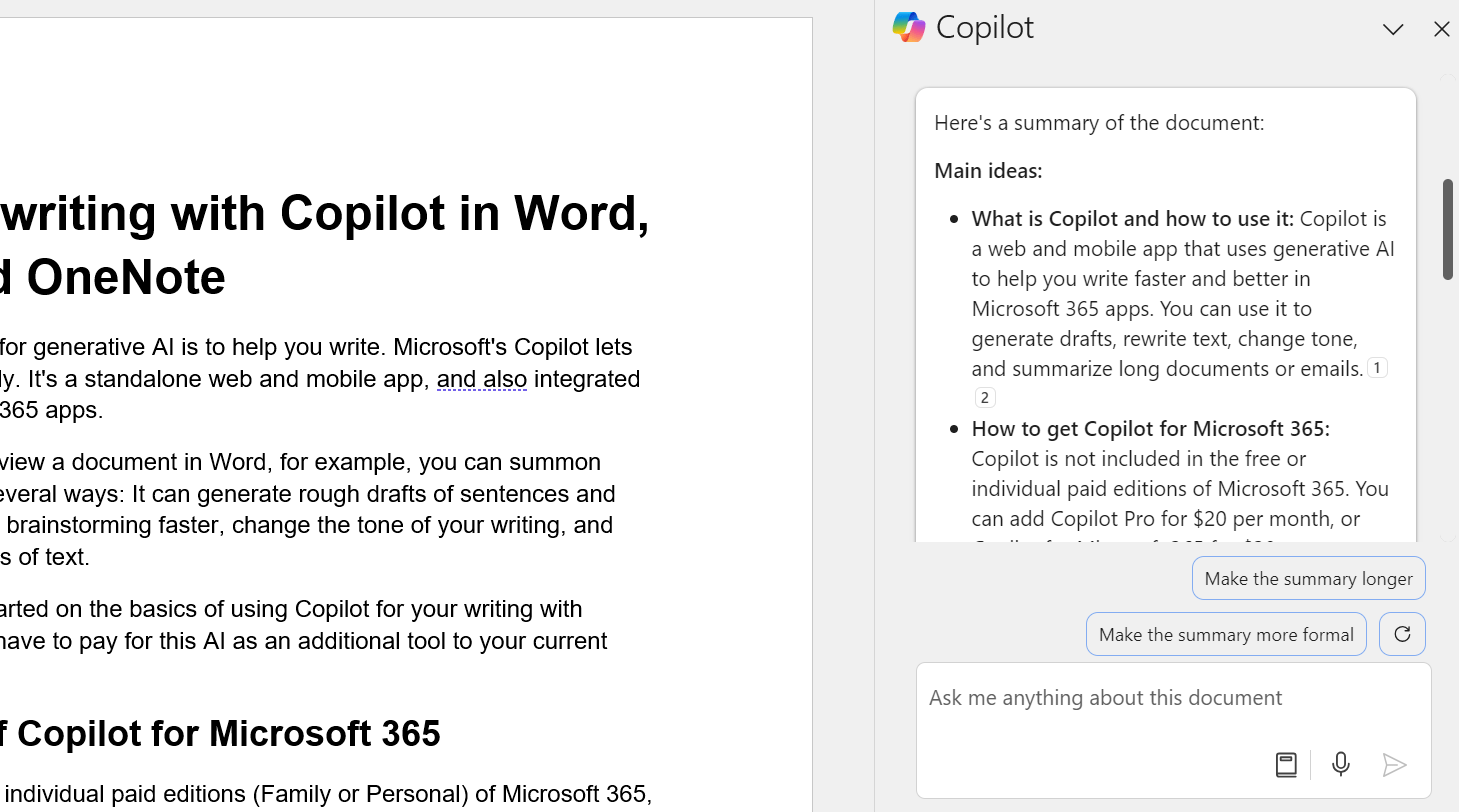Select the summary card starting "Here's a summary"
Viewport: 1459px width, 812px height.
[x=1098, y=122]
